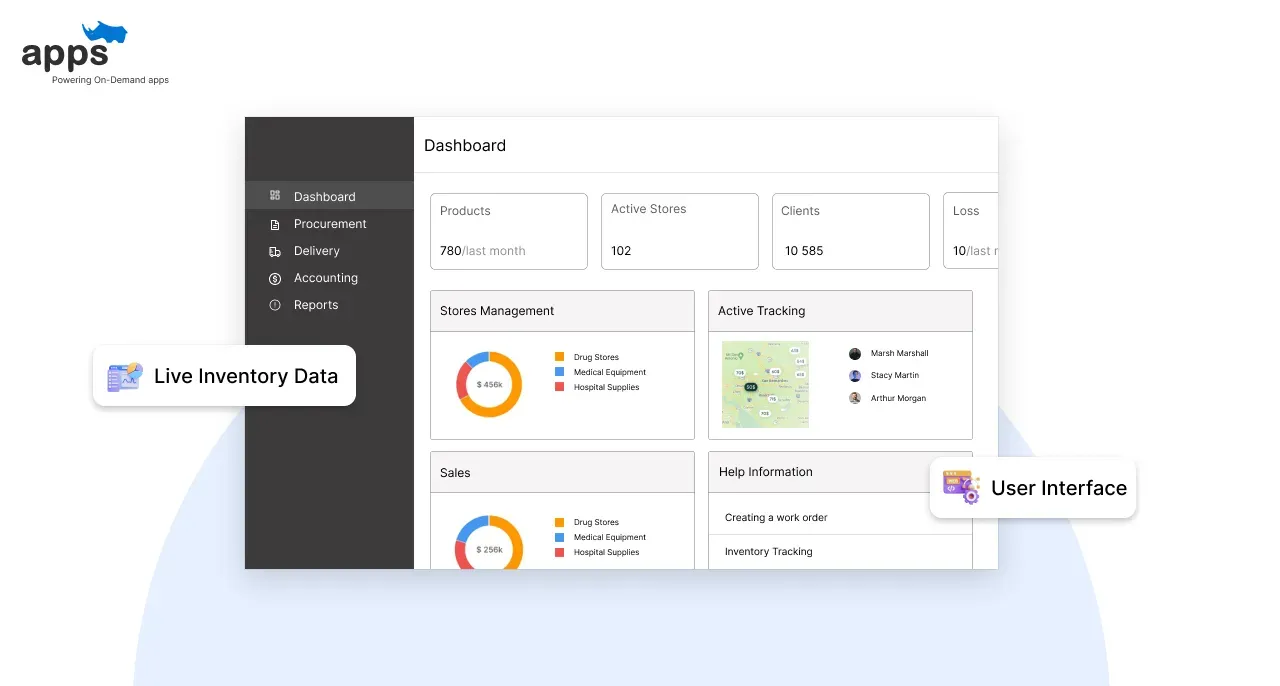Click Marsh Marshall's avatar
1280x686 pixels.
click(x=855, y=353)
